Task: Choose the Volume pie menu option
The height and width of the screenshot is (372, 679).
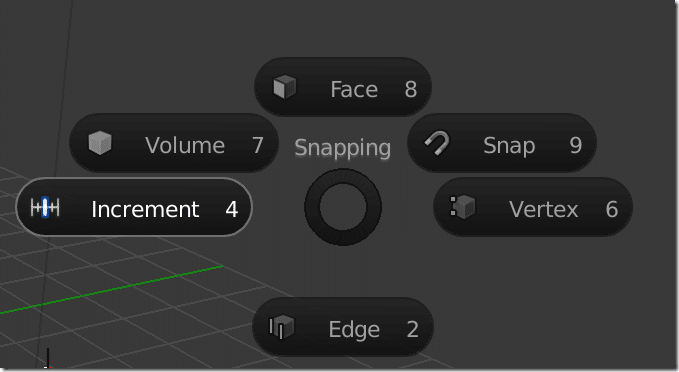Action: (x=174, y=143)
